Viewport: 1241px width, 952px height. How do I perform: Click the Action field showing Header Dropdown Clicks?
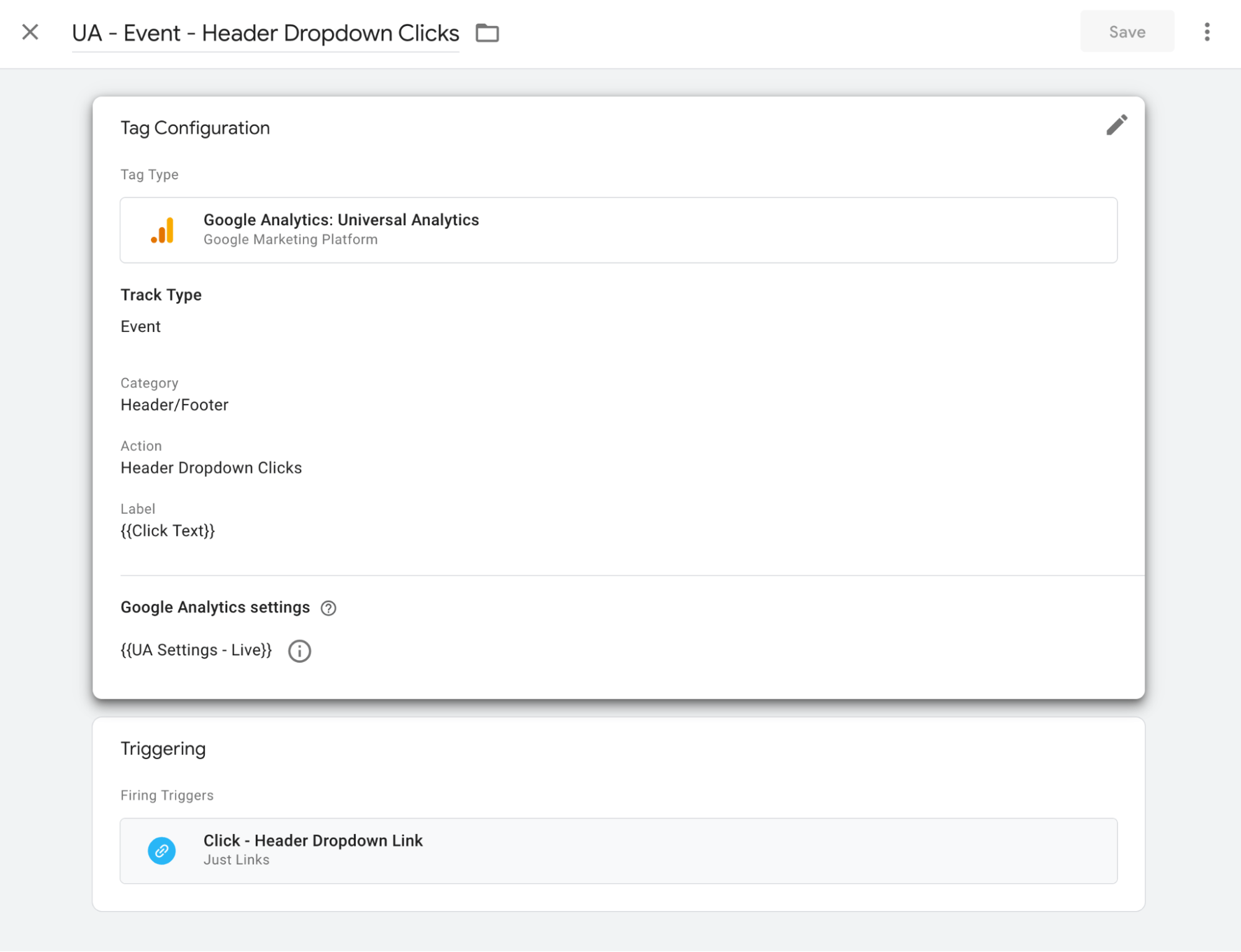tap(211, 467)
